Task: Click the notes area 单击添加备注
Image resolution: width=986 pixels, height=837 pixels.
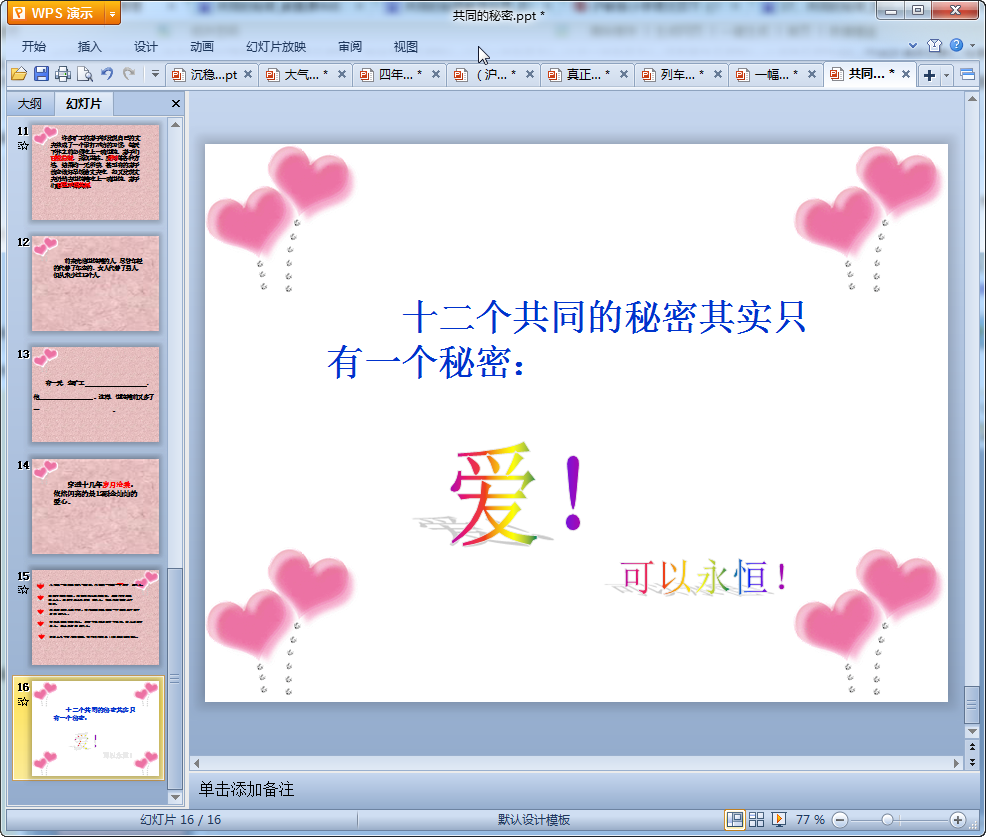Action: (x=246, y=789)
